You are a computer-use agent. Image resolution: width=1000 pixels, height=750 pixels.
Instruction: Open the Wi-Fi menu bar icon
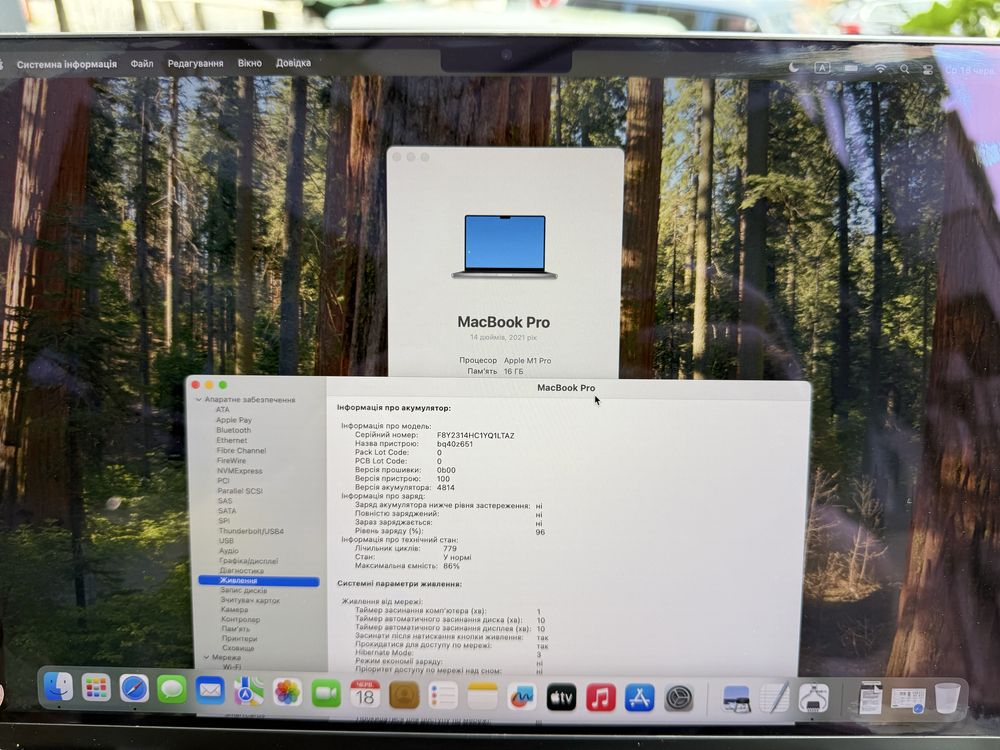880,68
